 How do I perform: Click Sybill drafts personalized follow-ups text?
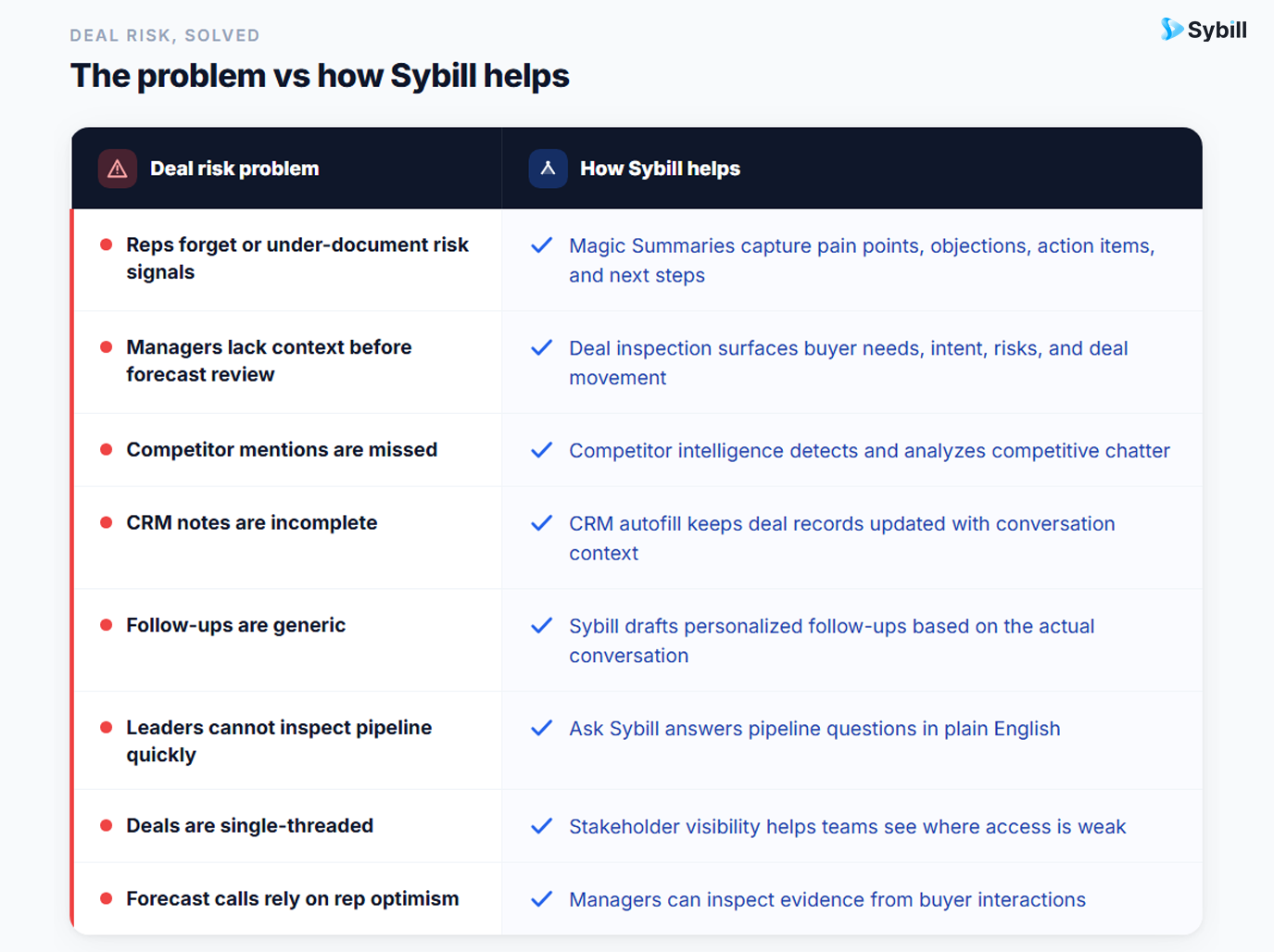831,641
